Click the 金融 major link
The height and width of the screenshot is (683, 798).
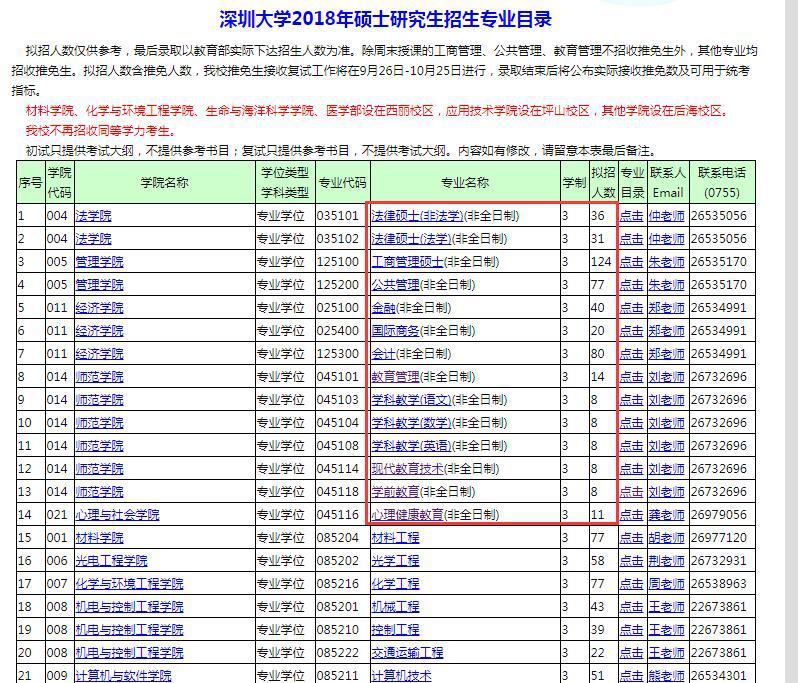coord(383,308)
